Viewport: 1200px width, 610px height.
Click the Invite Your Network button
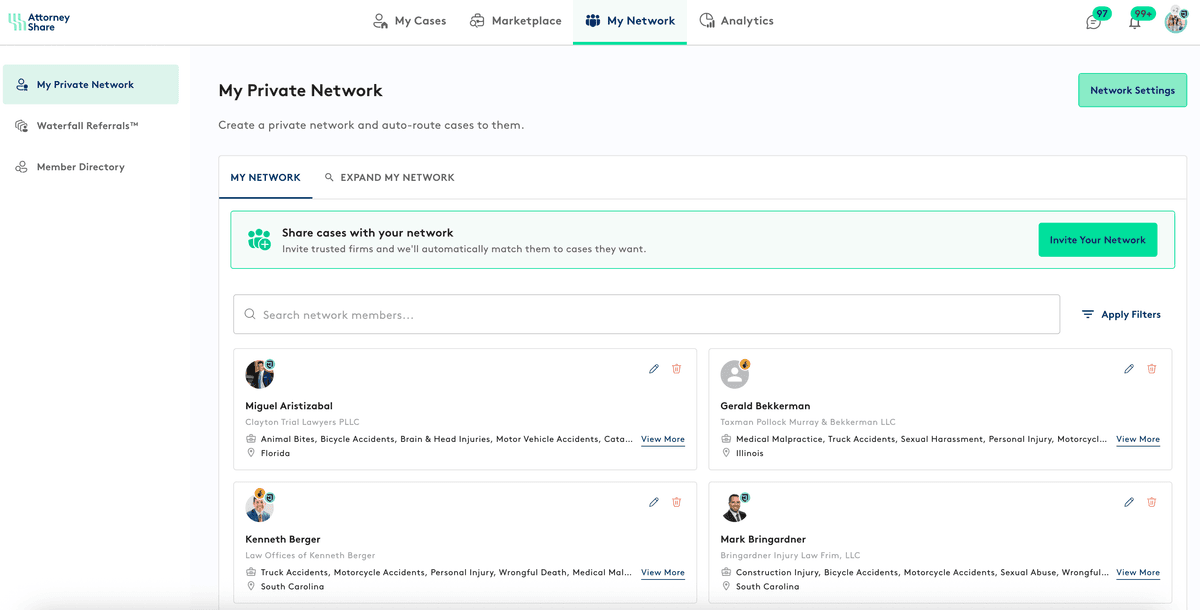tap(1097, 240)
